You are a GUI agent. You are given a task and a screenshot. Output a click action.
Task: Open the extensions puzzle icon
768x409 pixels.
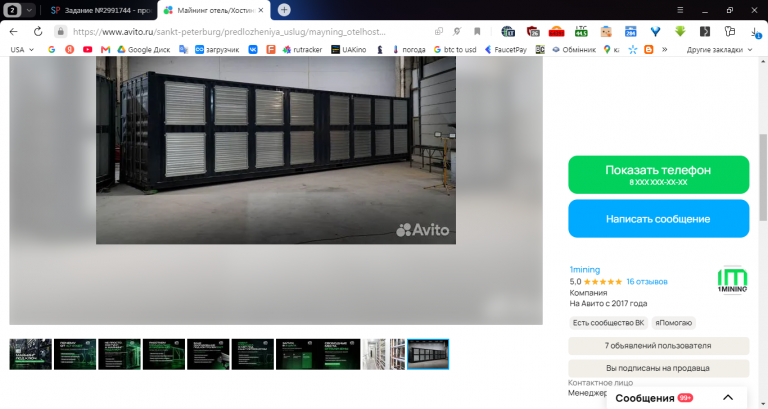pyautogui.click(x=730, y=31)
